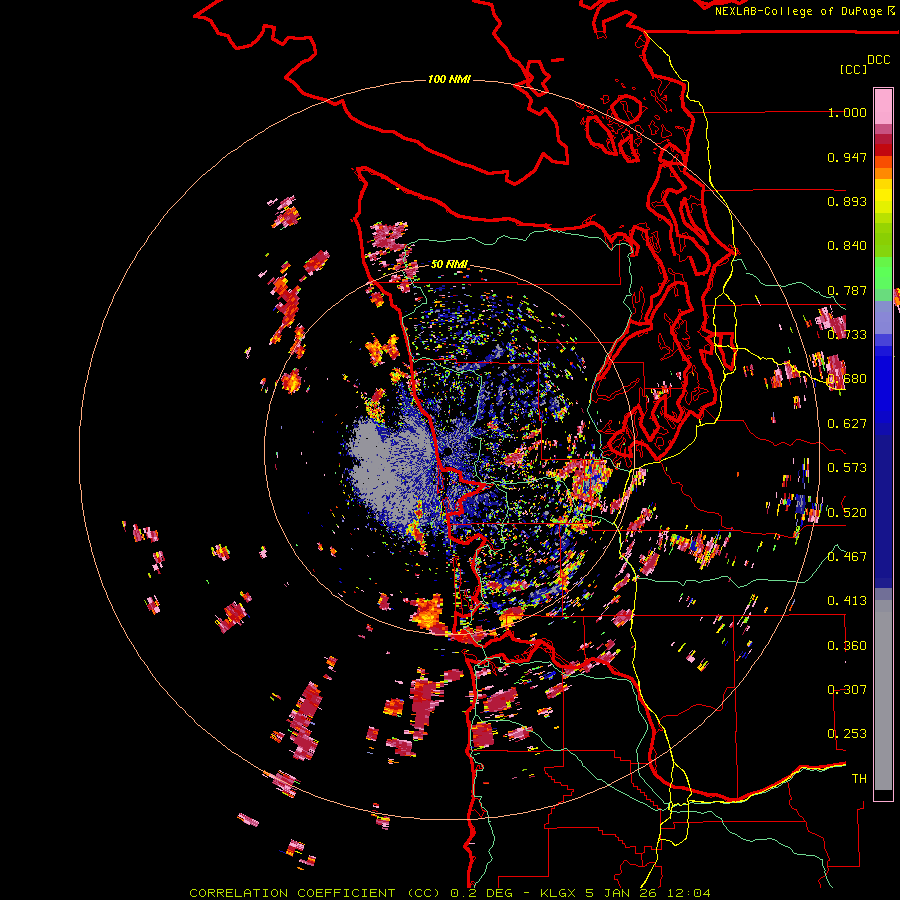Click the 0.467 color scale value

tap(847, 557)
